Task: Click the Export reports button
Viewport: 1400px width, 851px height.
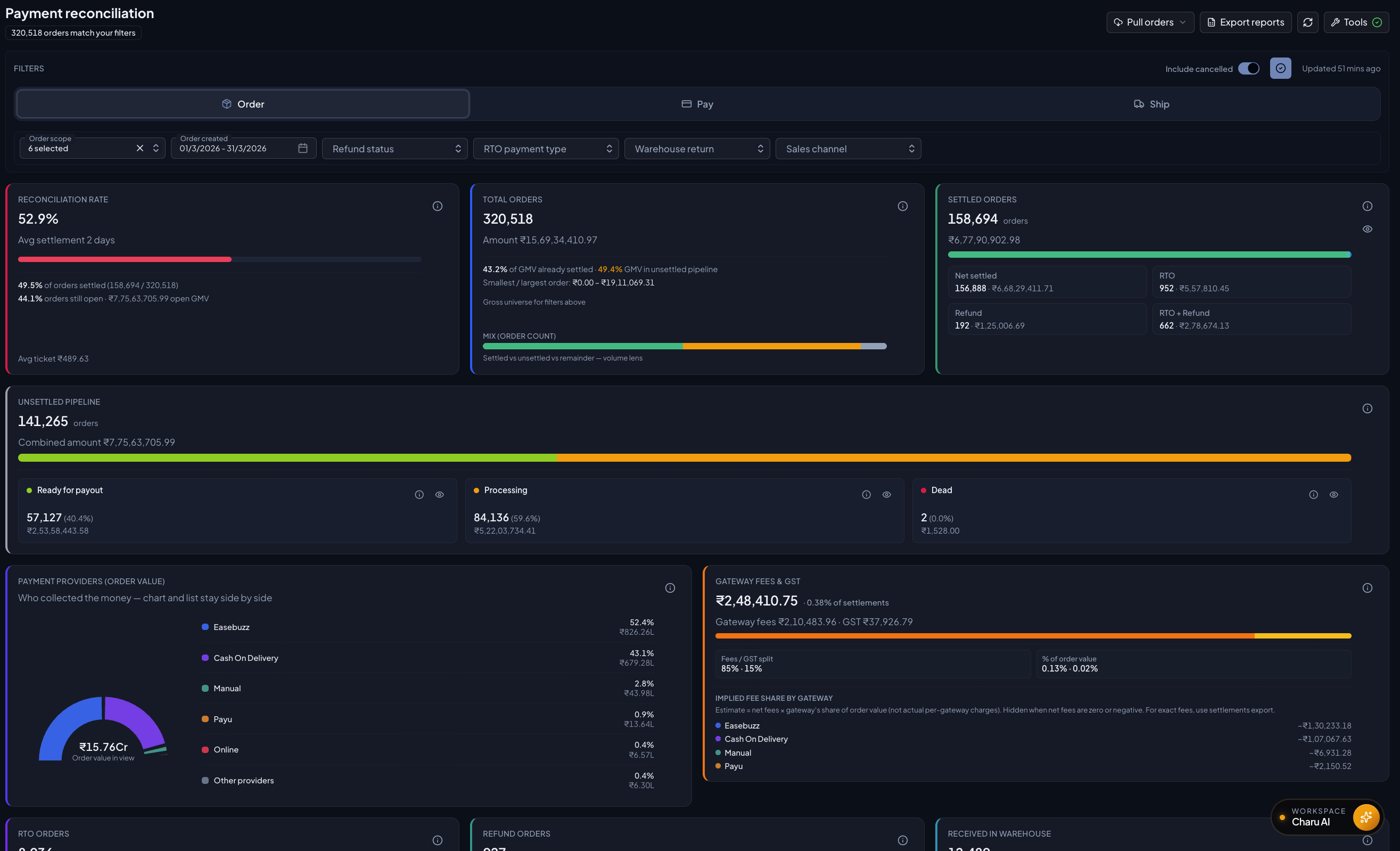Action: (1245, 22)
